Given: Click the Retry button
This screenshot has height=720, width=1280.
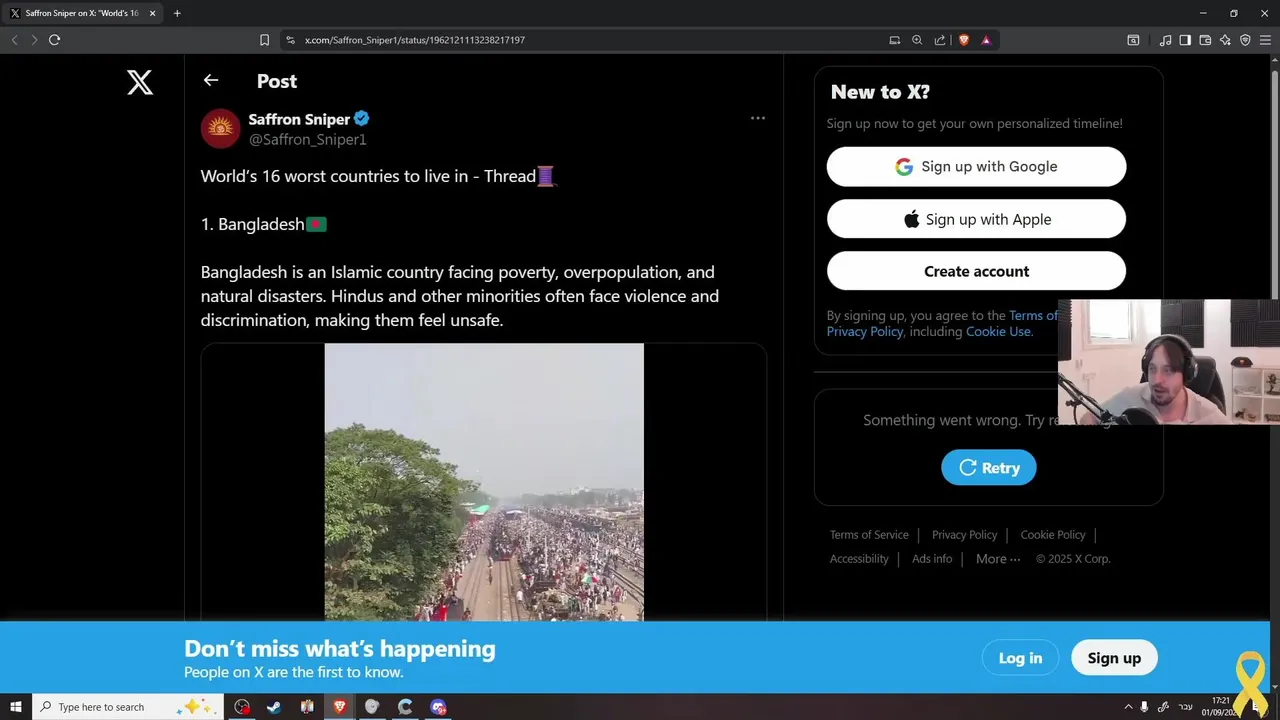Looking at the screenshot, I should [988, 468].
